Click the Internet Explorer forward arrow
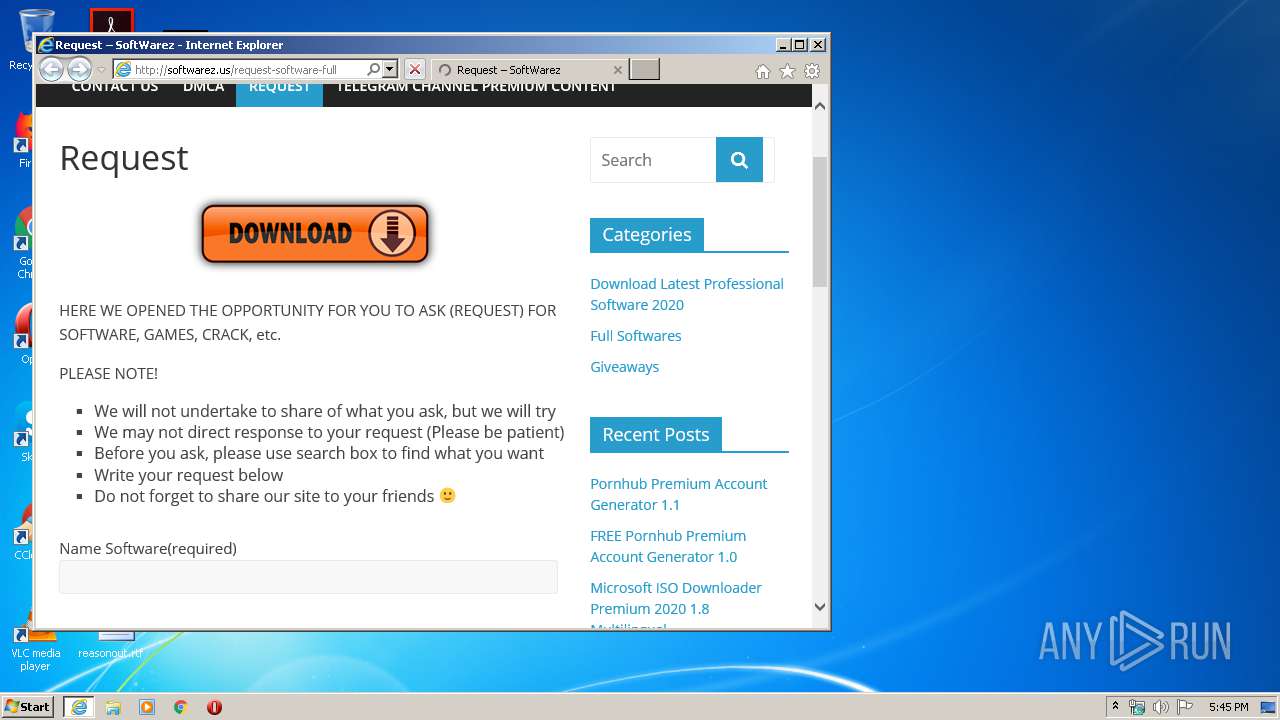The height and width of the screenshot is (720, 1280). click(x=79, y=70)
